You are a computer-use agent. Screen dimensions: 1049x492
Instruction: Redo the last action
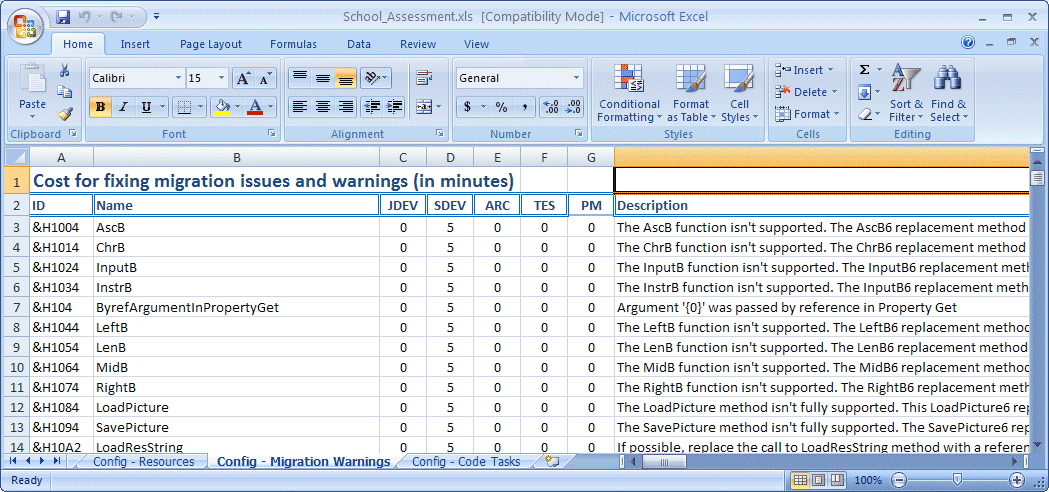tap(114, 16)
